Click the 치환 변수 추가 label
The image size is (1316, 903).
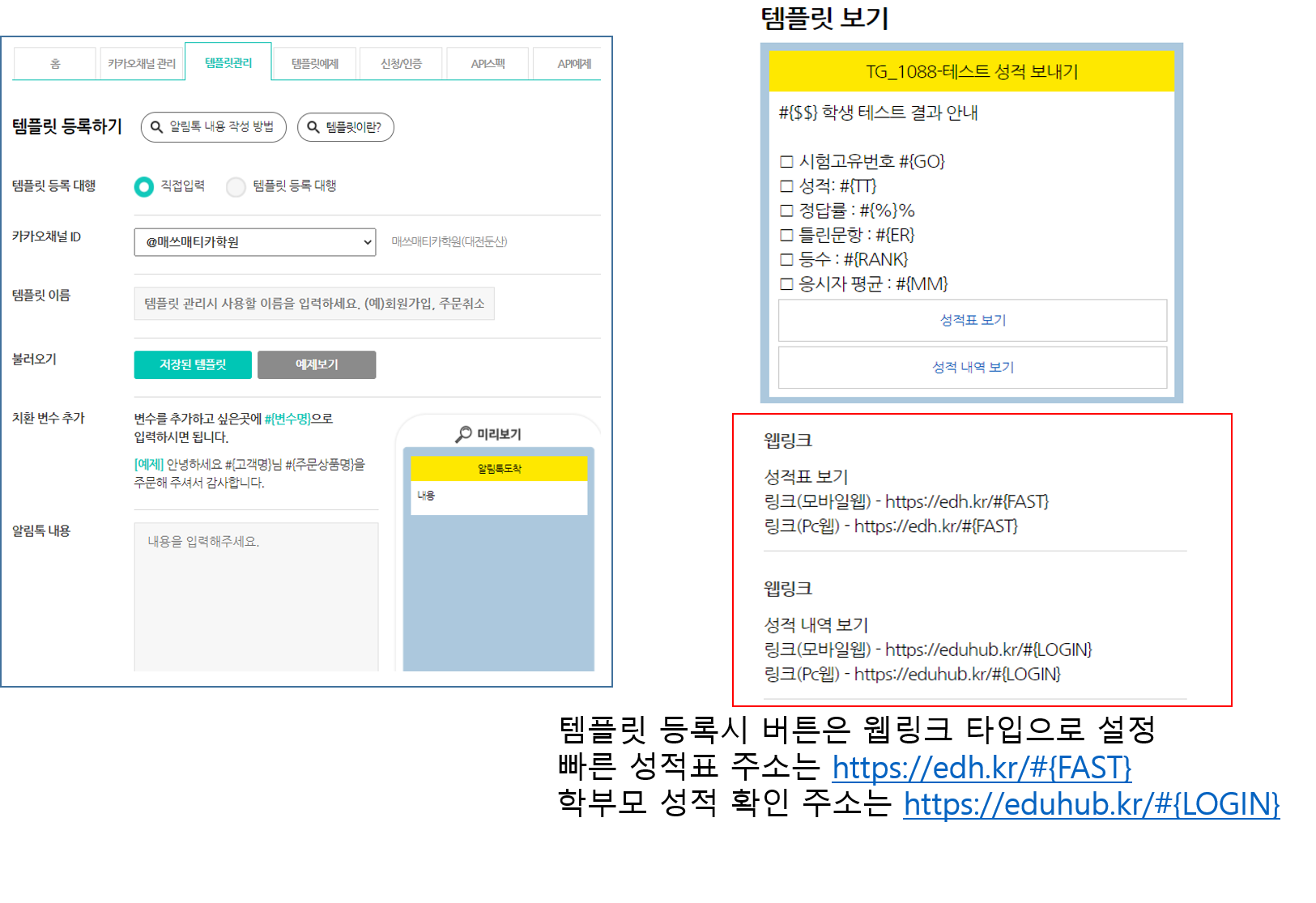coord(49,418)
